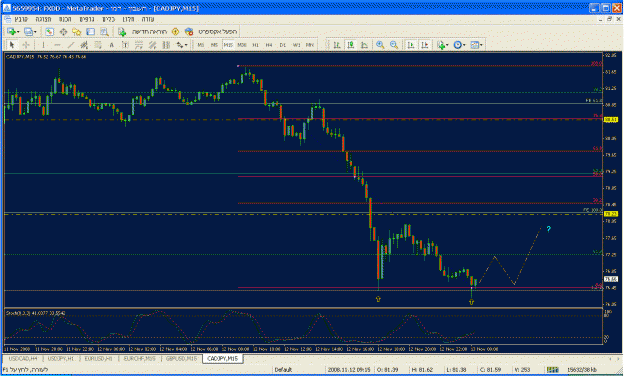The height and width of the screenshot is (376, 625).
Task: Open the View (תצוגה) menu
Action: 43,19
